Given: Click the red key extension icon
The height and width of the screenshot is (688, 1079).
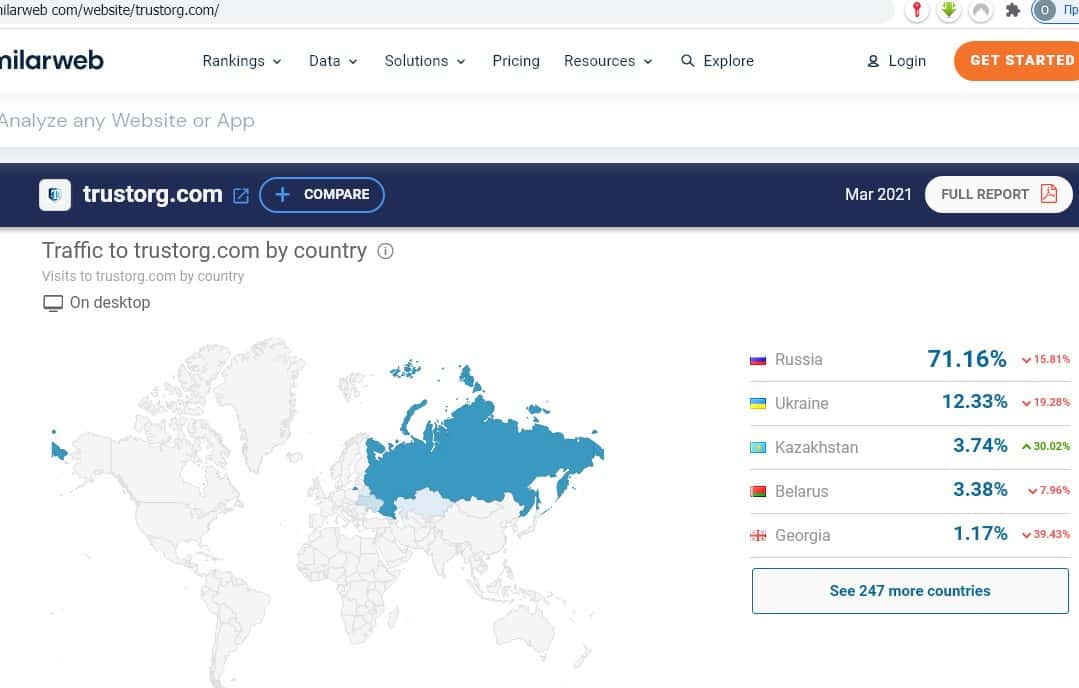Looking at the screenshot, I should [917, 11].
